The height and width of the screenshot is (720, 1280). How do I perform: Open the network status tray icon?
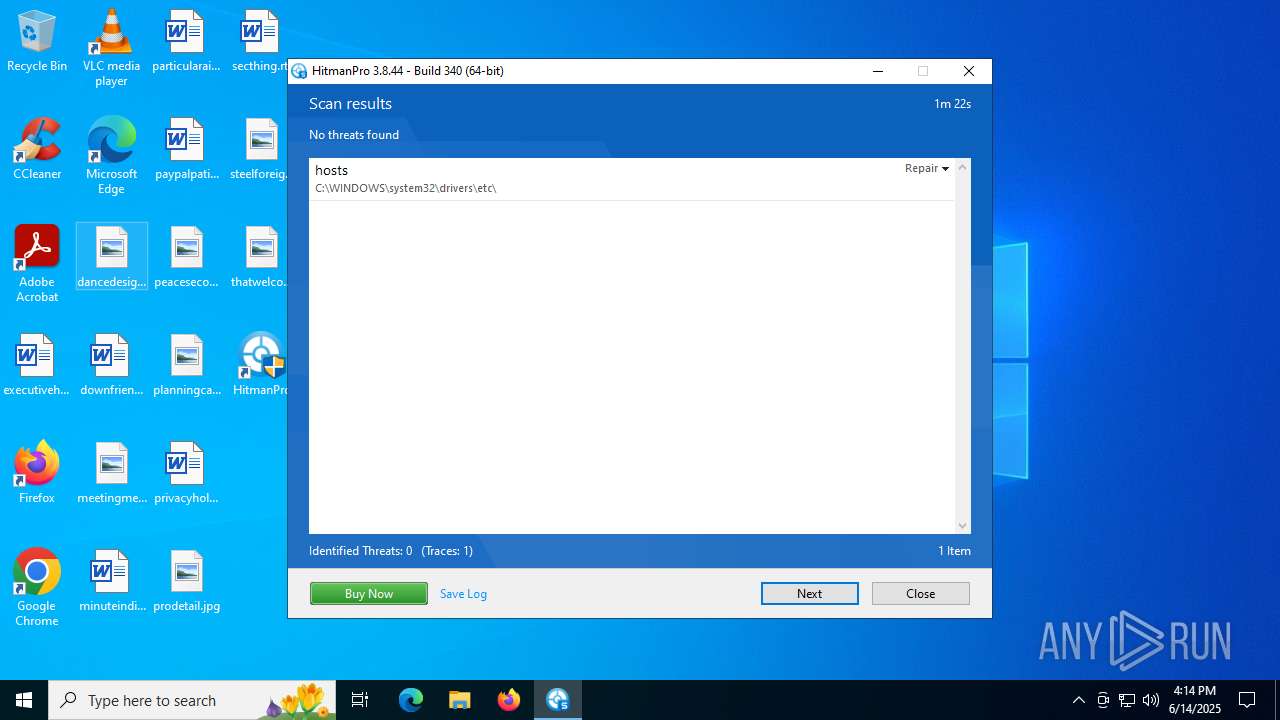(1127, 700)
